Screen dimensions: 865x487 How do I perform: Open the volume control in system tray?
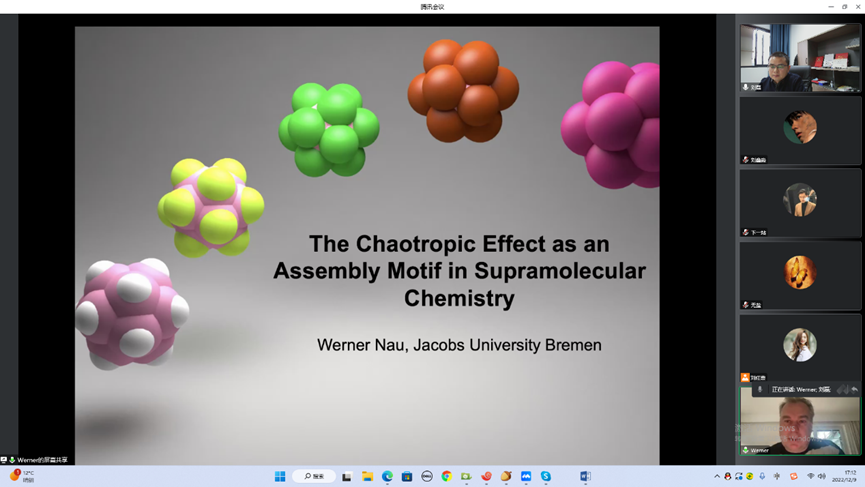tap(822, 477)
